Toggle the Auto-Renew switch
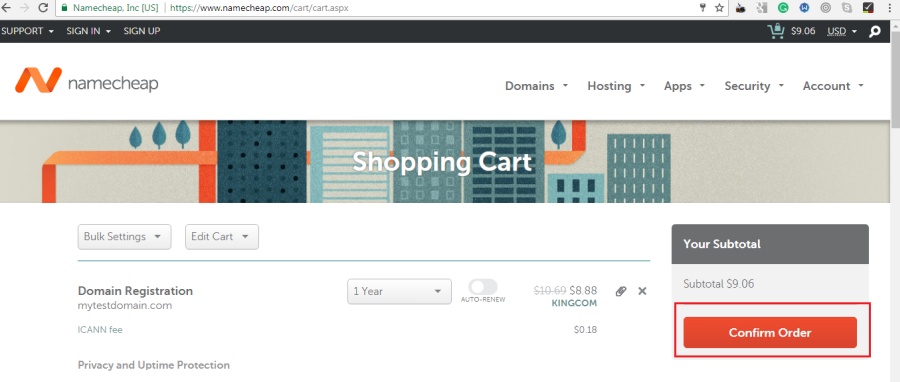 click(x=483, y=287)
